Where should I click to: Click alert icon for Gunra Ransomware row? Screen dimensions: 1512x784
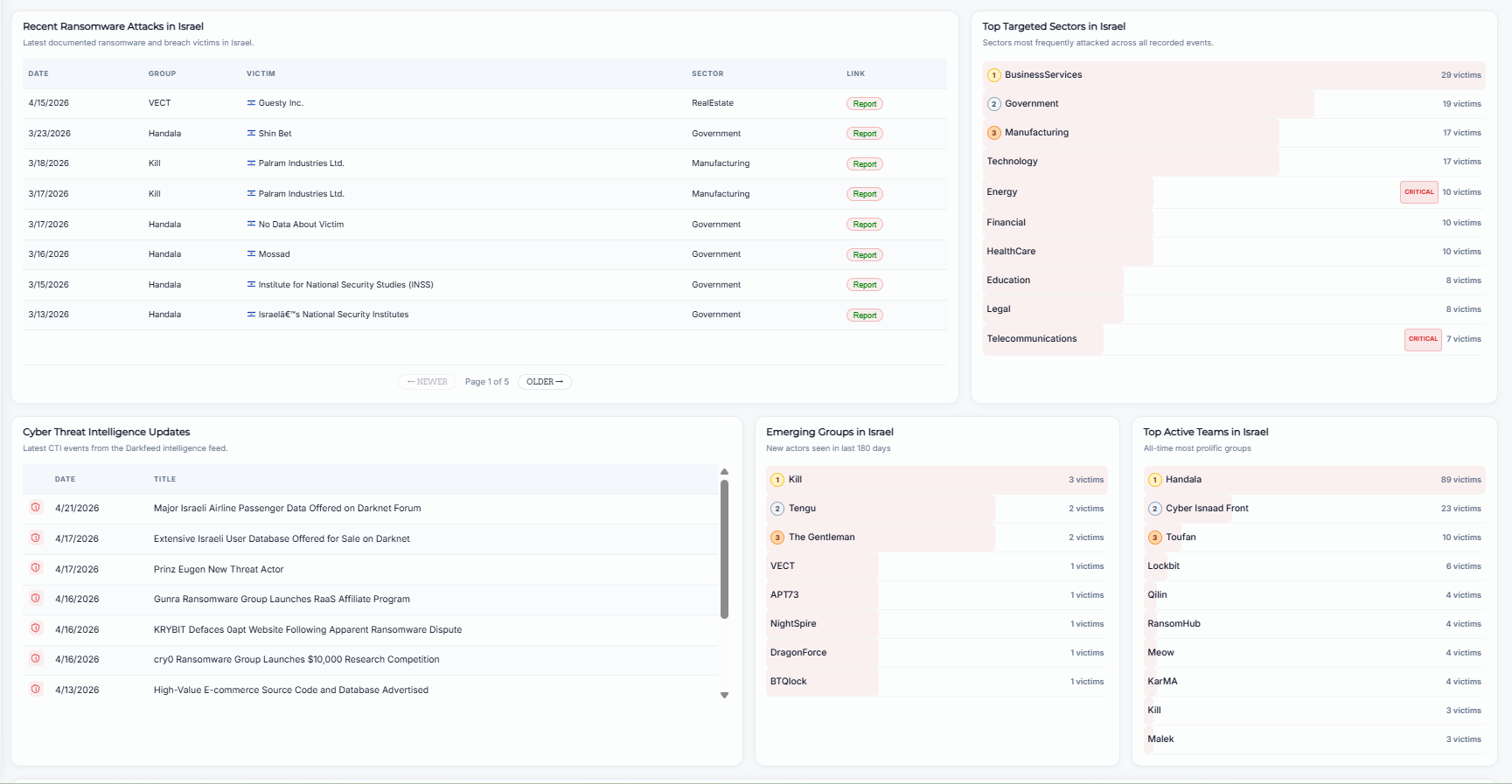click(36, 599)
